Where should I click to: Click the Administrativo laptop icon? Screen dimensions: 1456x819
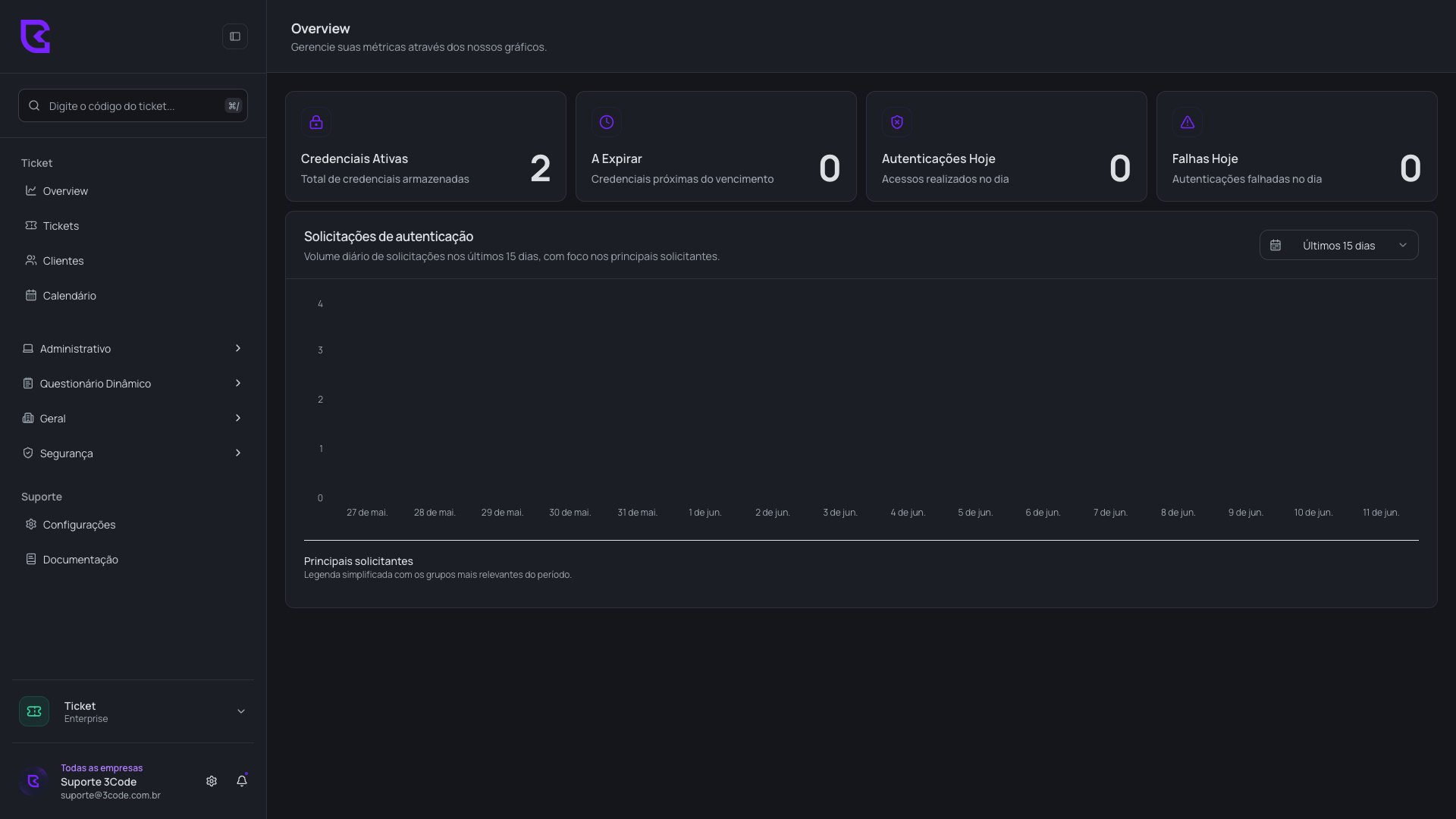(28, 348)
